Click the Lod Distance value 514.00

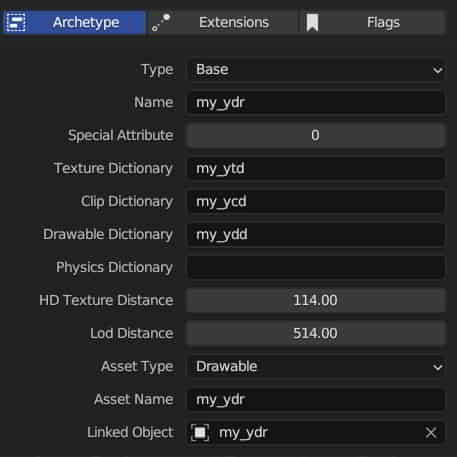point(316,333)
